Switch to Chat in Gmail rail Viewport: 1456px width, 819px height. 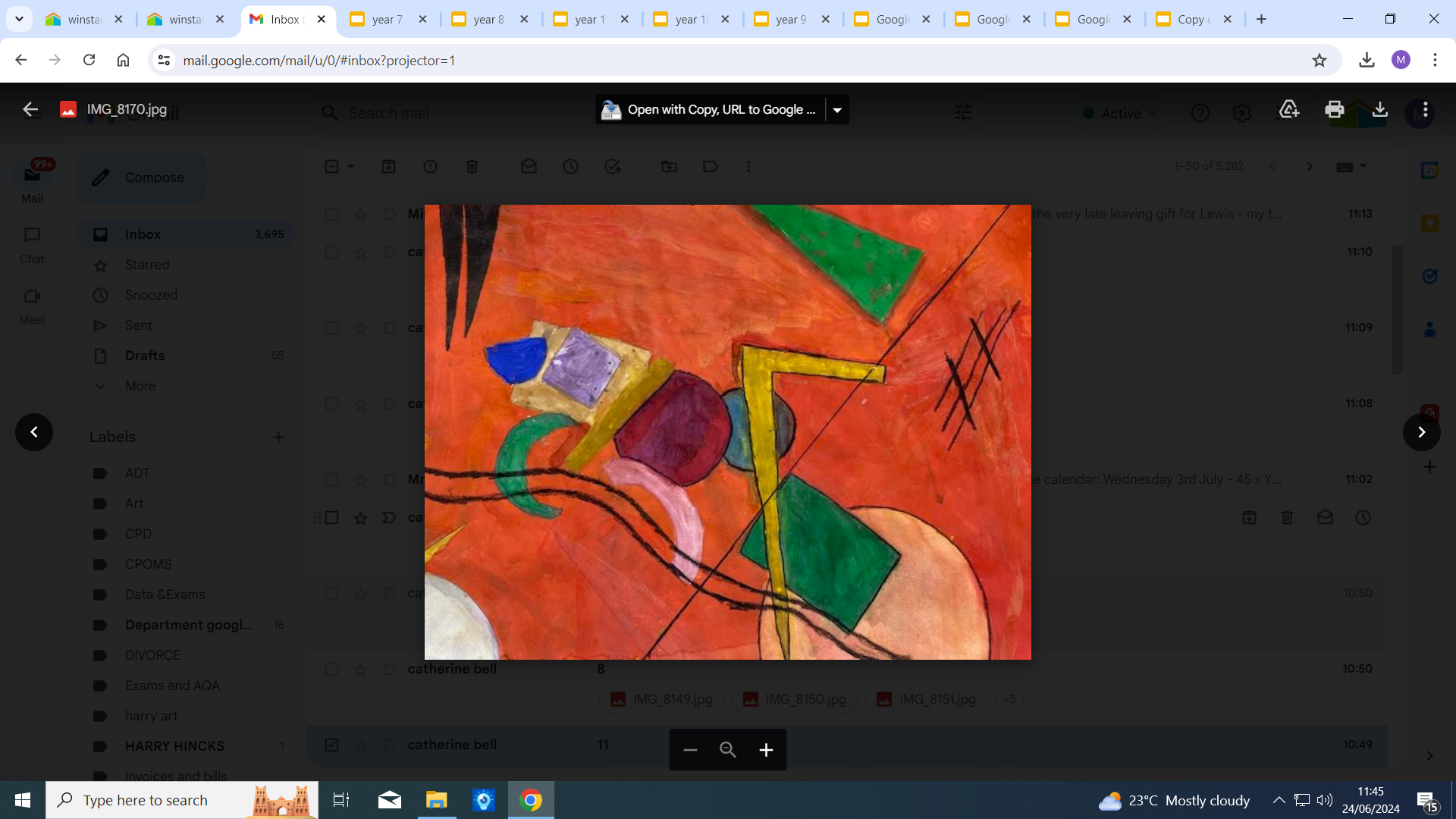click(x=32, y=245)
